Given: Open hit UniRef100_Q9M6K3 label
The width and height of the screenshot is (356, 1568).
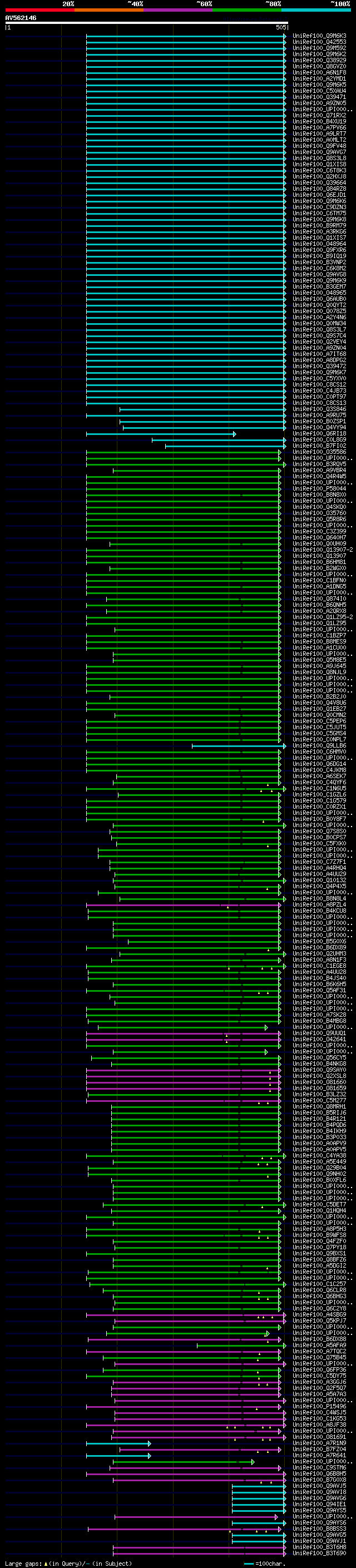Looking at the screenshot, I should [x=319, y=36].
